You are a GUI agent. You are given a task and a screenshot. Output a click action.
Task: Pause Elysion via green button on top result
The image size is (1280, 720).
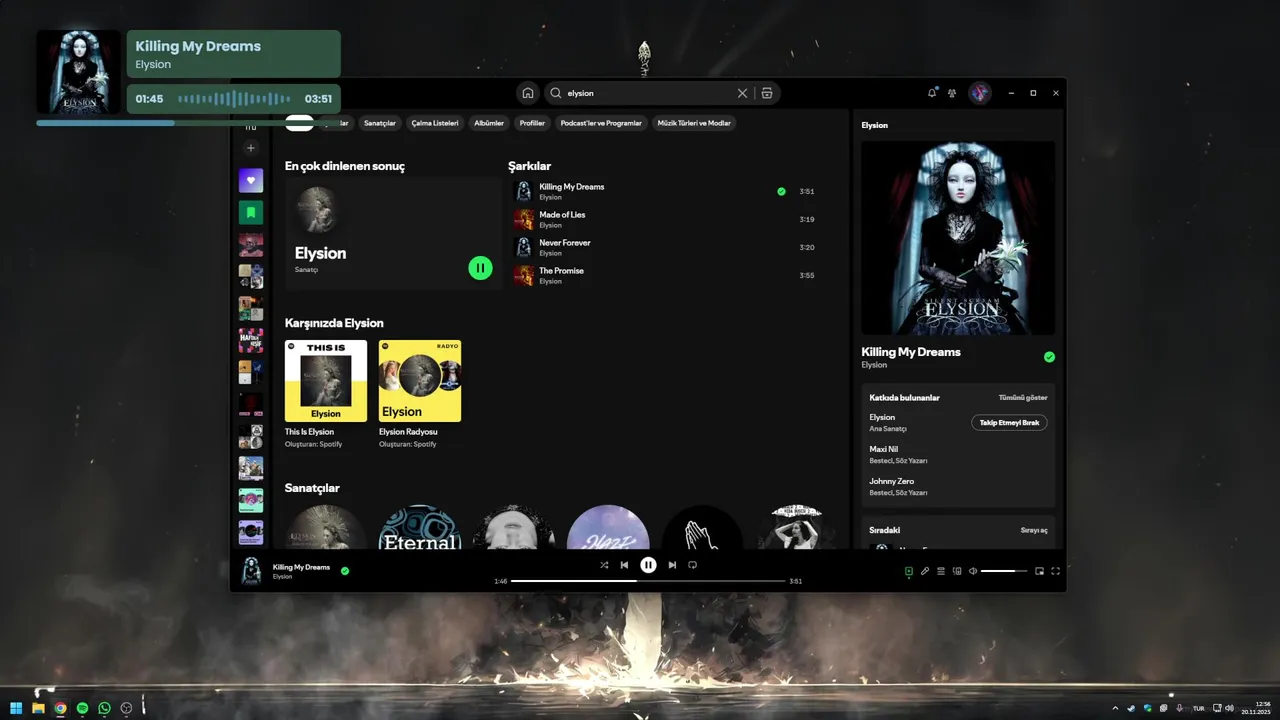[x=481, y=268]
